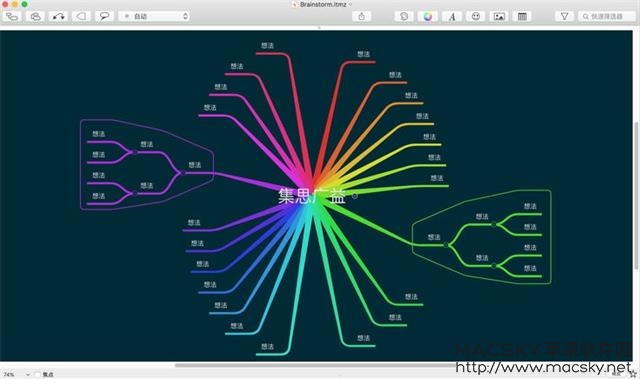Click the filter funnel icon

[x=564, y=16]
